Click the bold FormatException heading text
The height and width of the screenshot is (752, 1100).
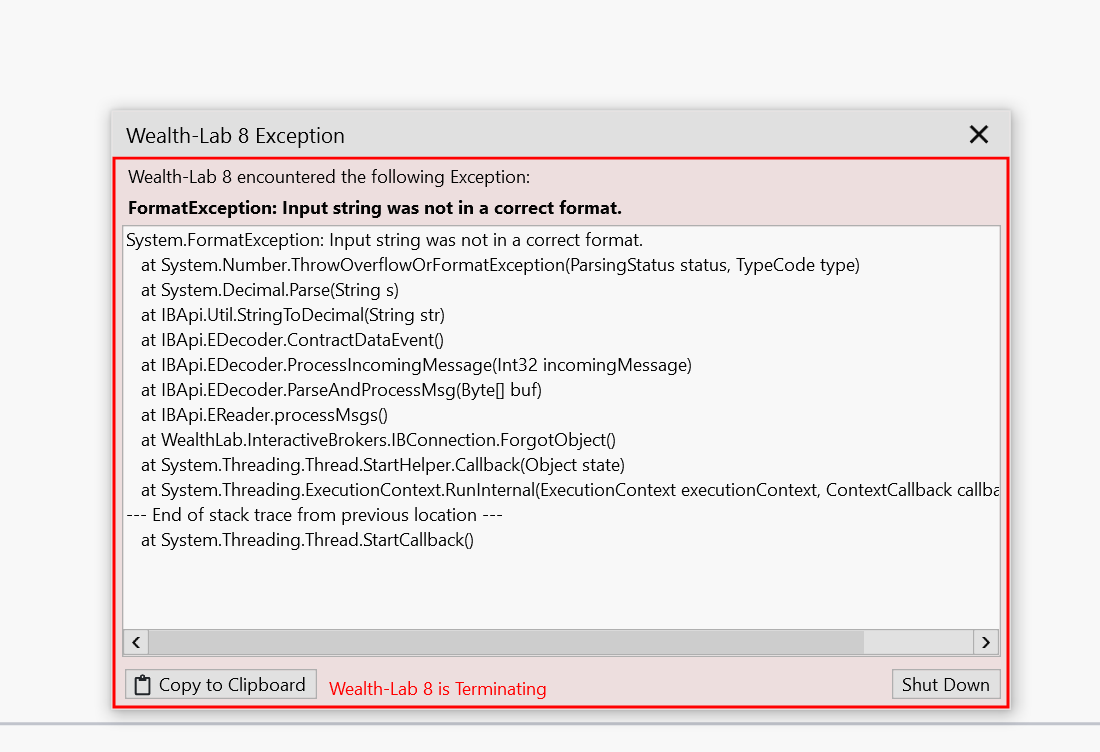tap(375, 208)
